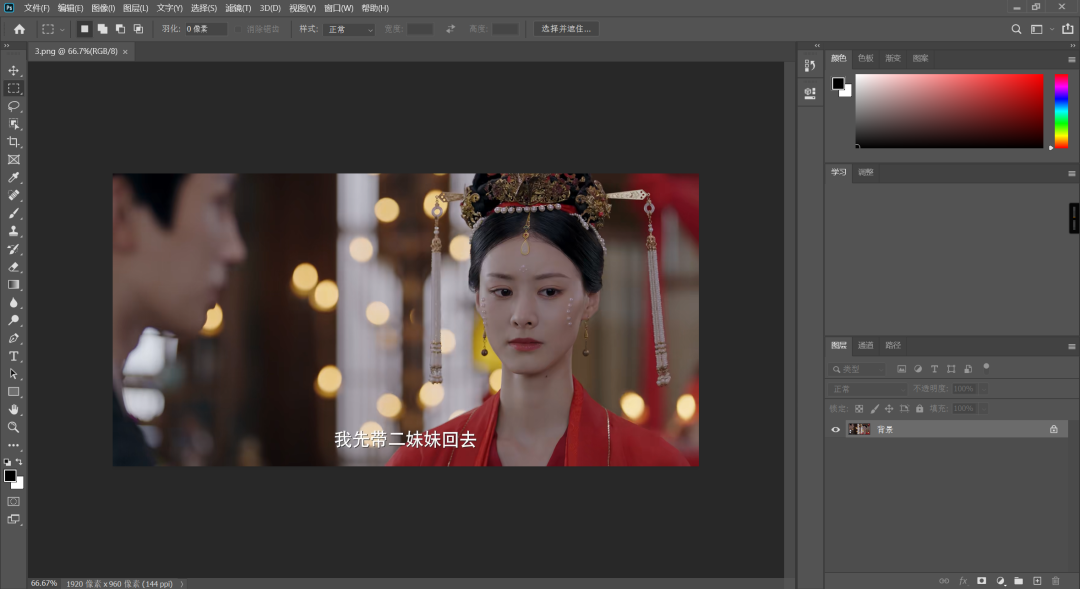Select the Horizontal Type tool
This screenshot has height=589, width=1080.
click(13, 356)
